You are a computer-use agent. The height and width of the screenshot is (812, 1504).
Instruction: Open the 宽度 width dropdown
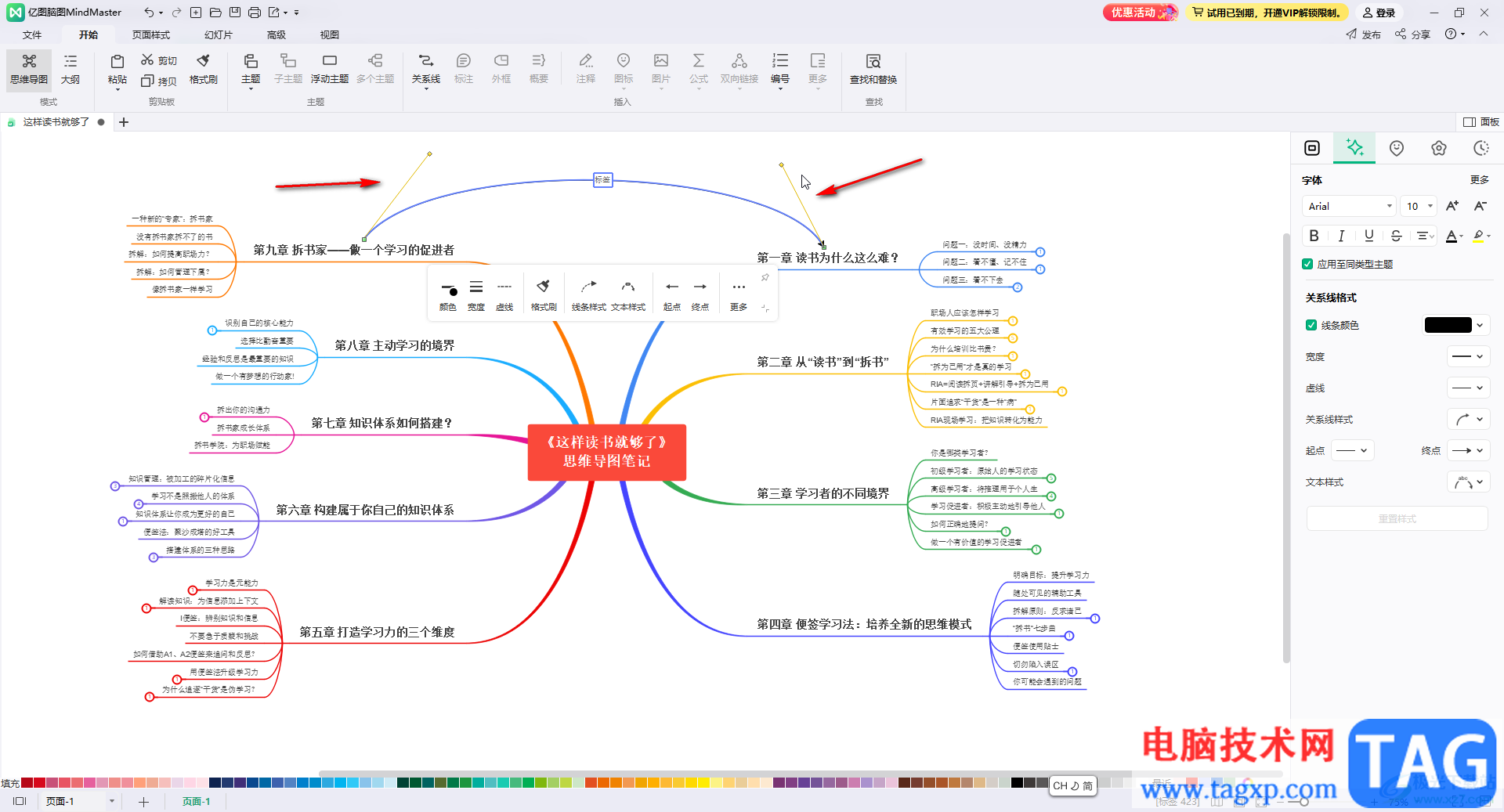tap(1467, 356)
